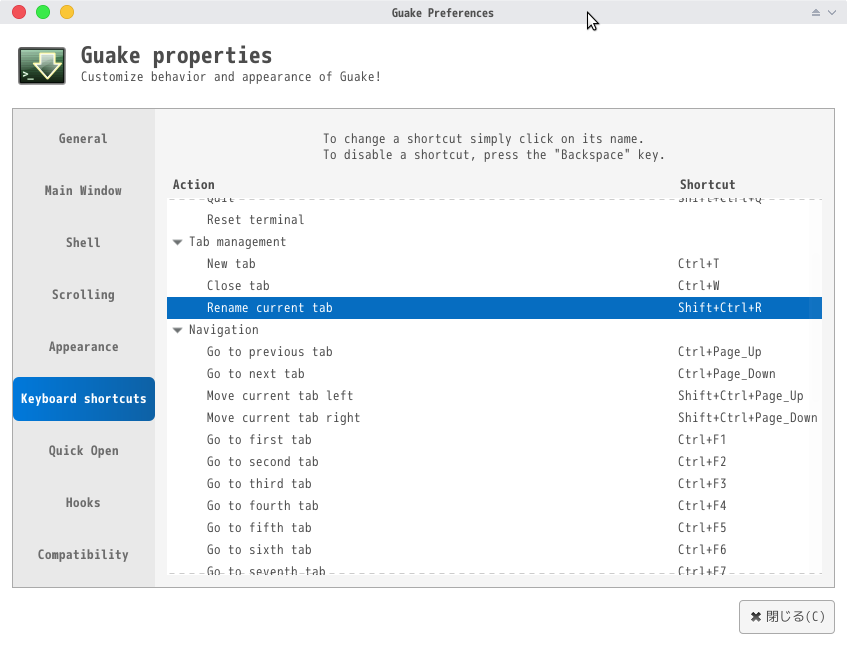Viewport: 847px width, 646px height.
Task: Click the Shift+Ctrl+Page_Up shortcut cell
Action: point(741,396)
